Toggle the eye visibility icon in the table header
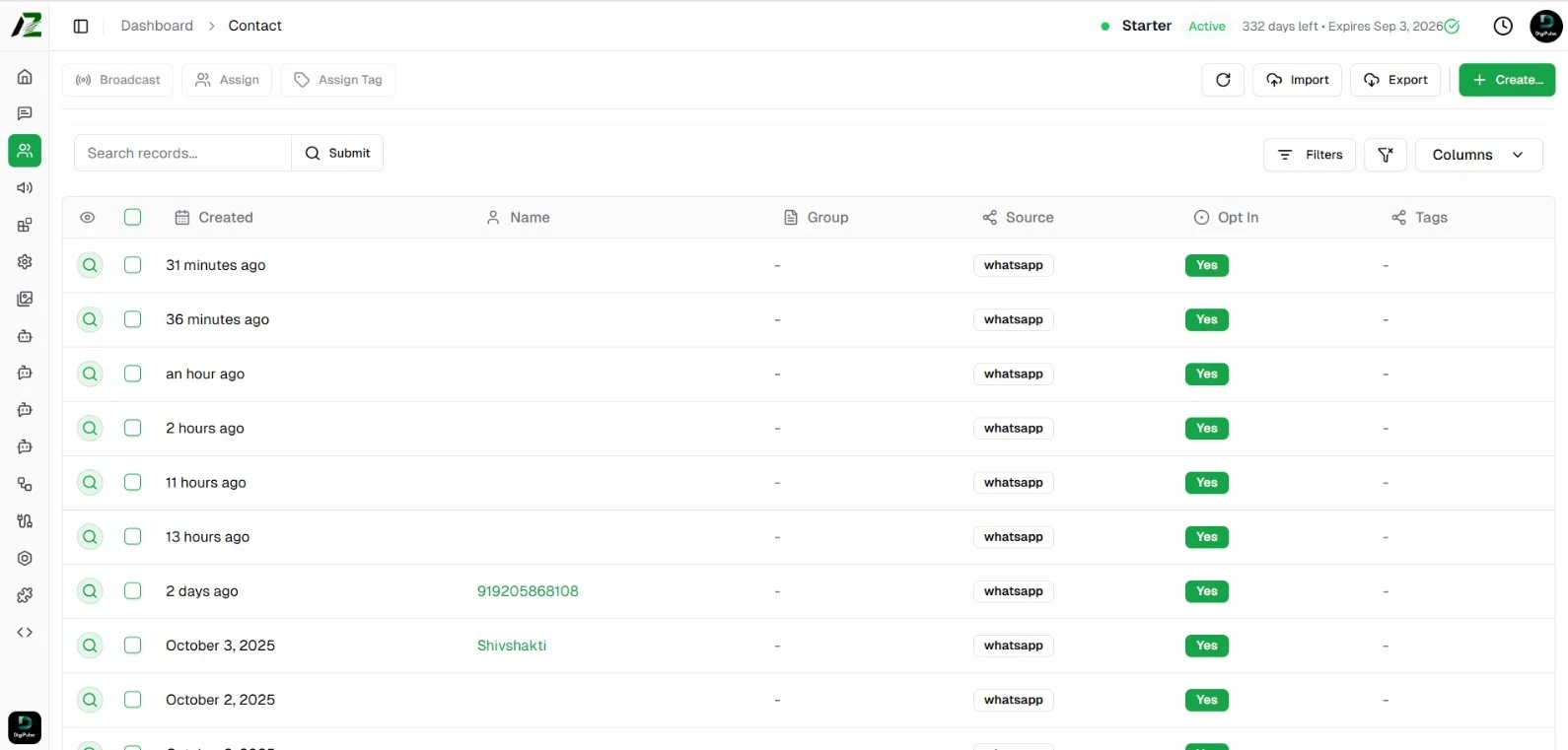The height and width of the screenshot is (750, 1568). click(88, 218)
